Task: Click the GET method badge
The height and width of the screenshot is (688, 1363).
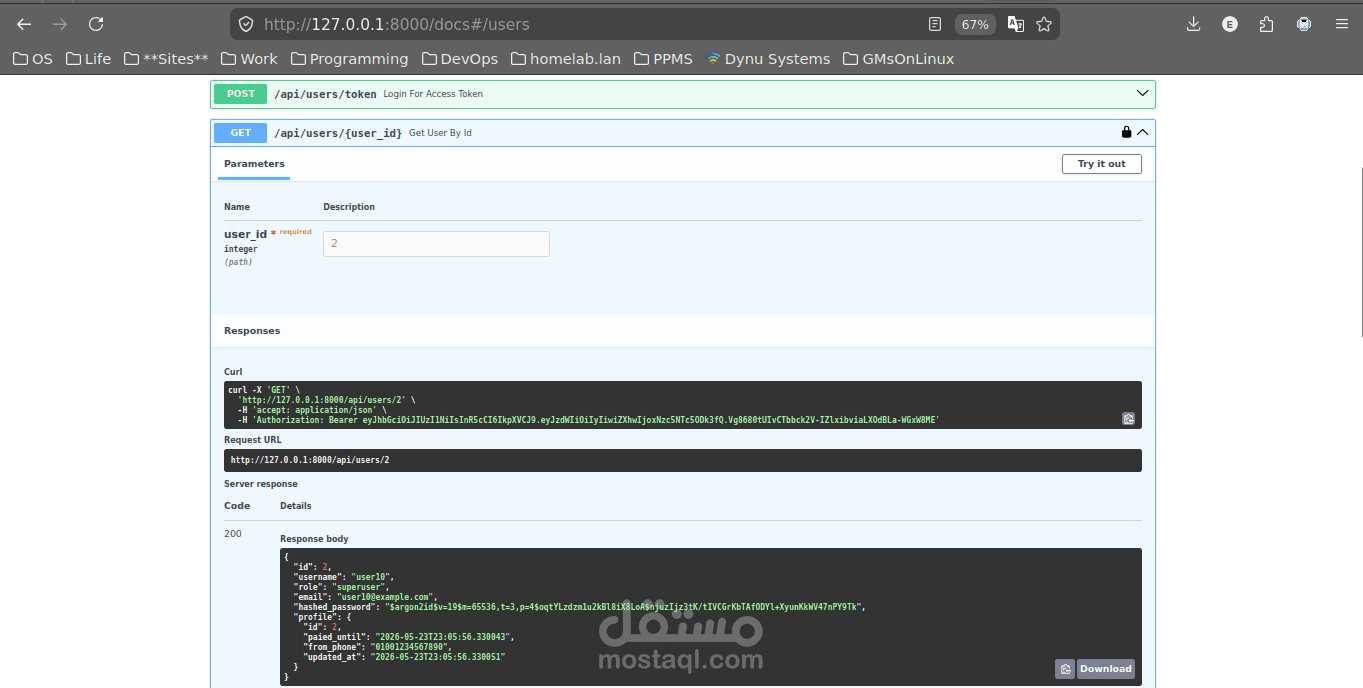Action: [x=241, y=133]
